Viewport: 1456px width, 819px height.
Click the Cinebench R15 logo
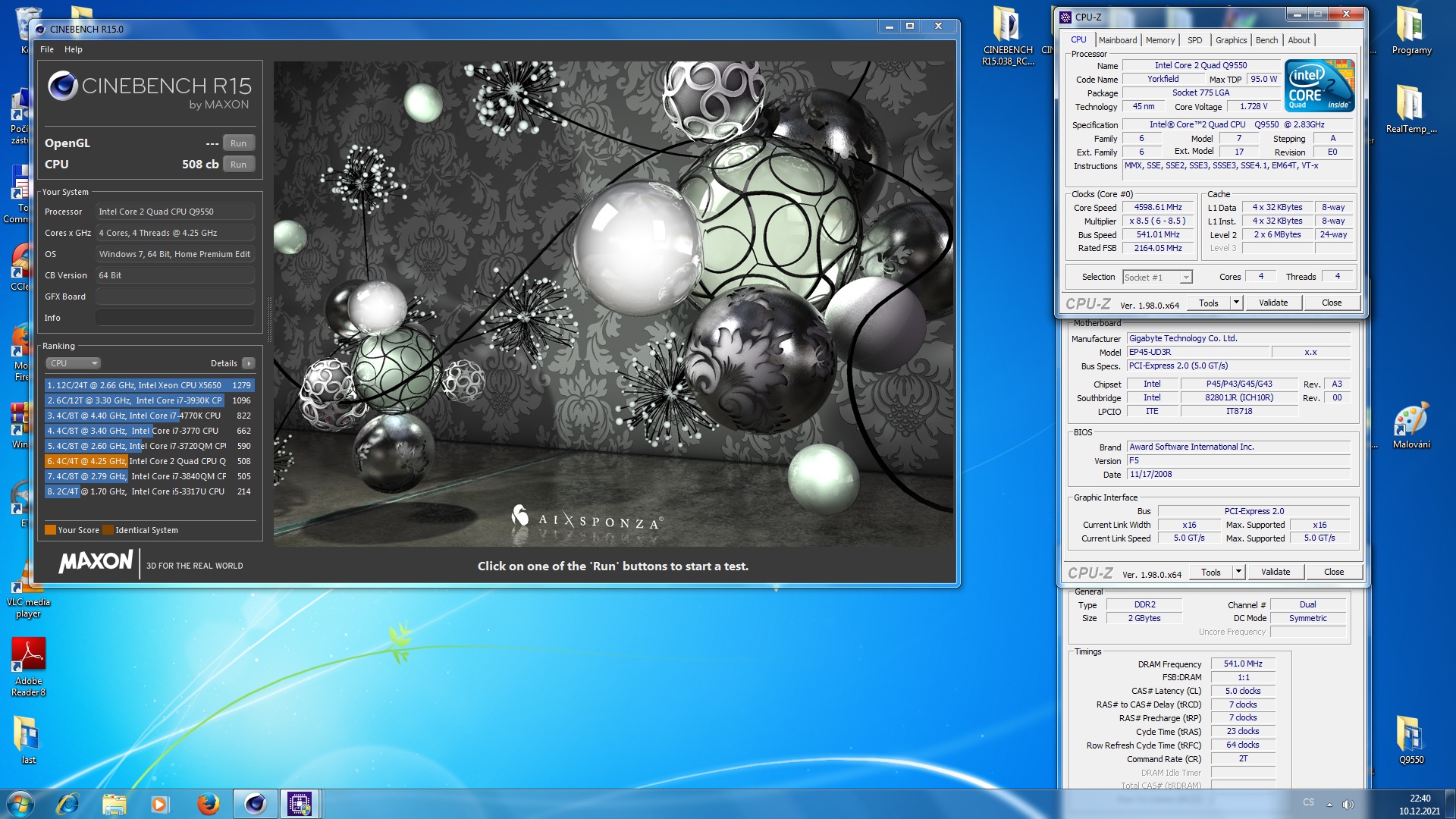coord(149,91)
